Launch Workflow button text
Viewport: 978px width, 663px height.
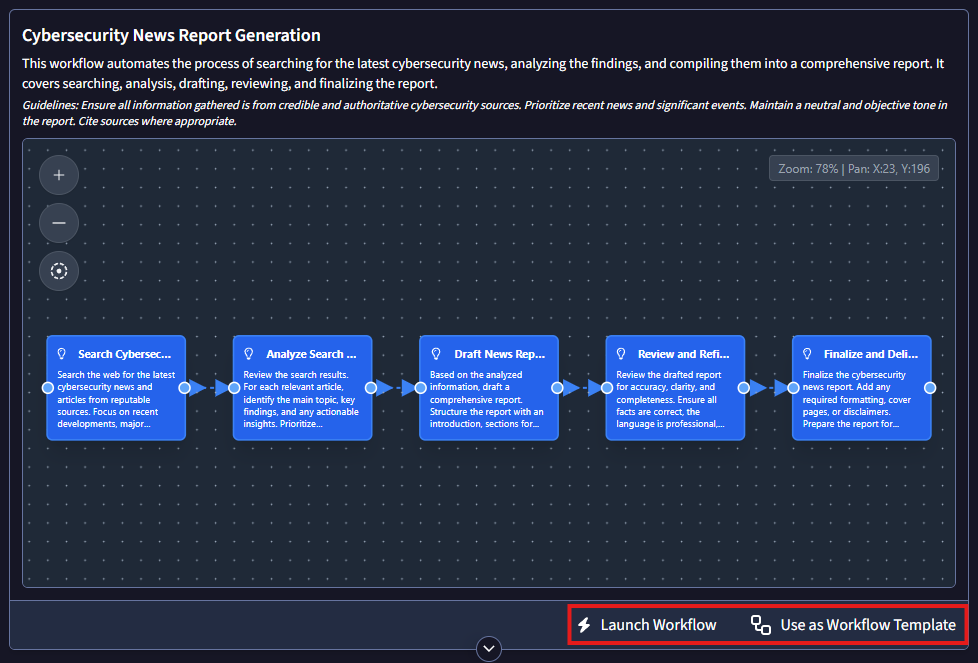click(x=658, y=625)
